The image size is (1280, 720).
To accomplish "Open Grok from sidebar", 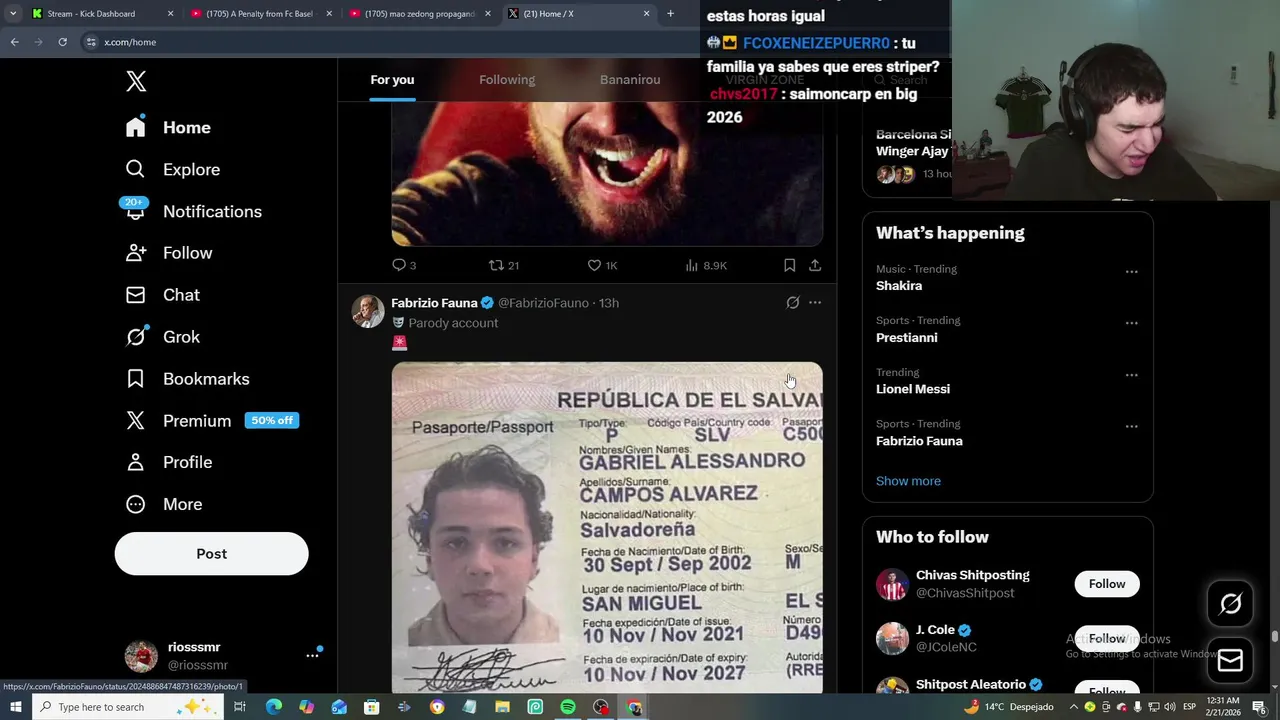I will [162, 337].
